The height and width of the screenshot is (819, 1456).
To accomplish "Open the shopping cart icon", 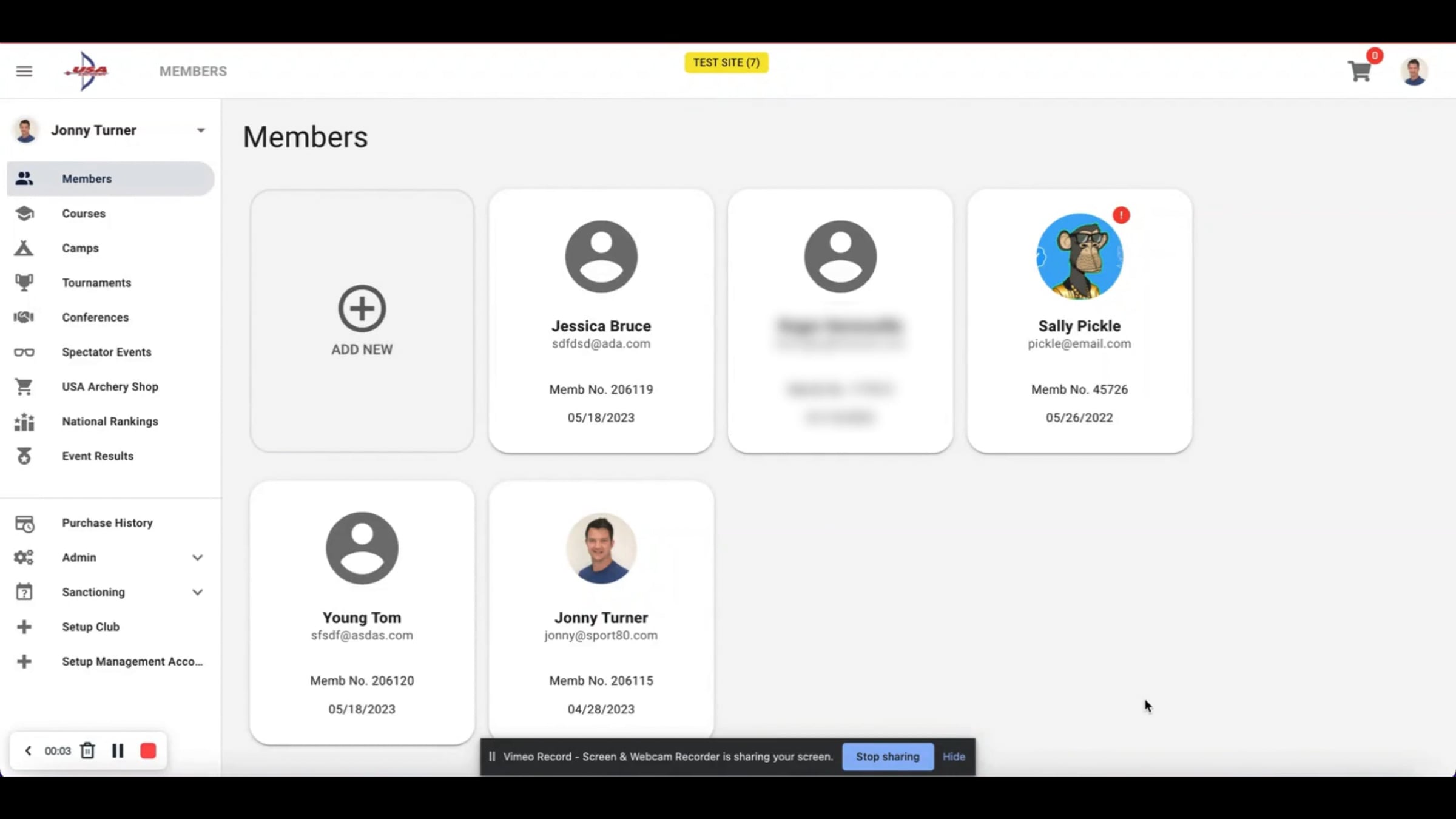I will tap(1360, 72).
